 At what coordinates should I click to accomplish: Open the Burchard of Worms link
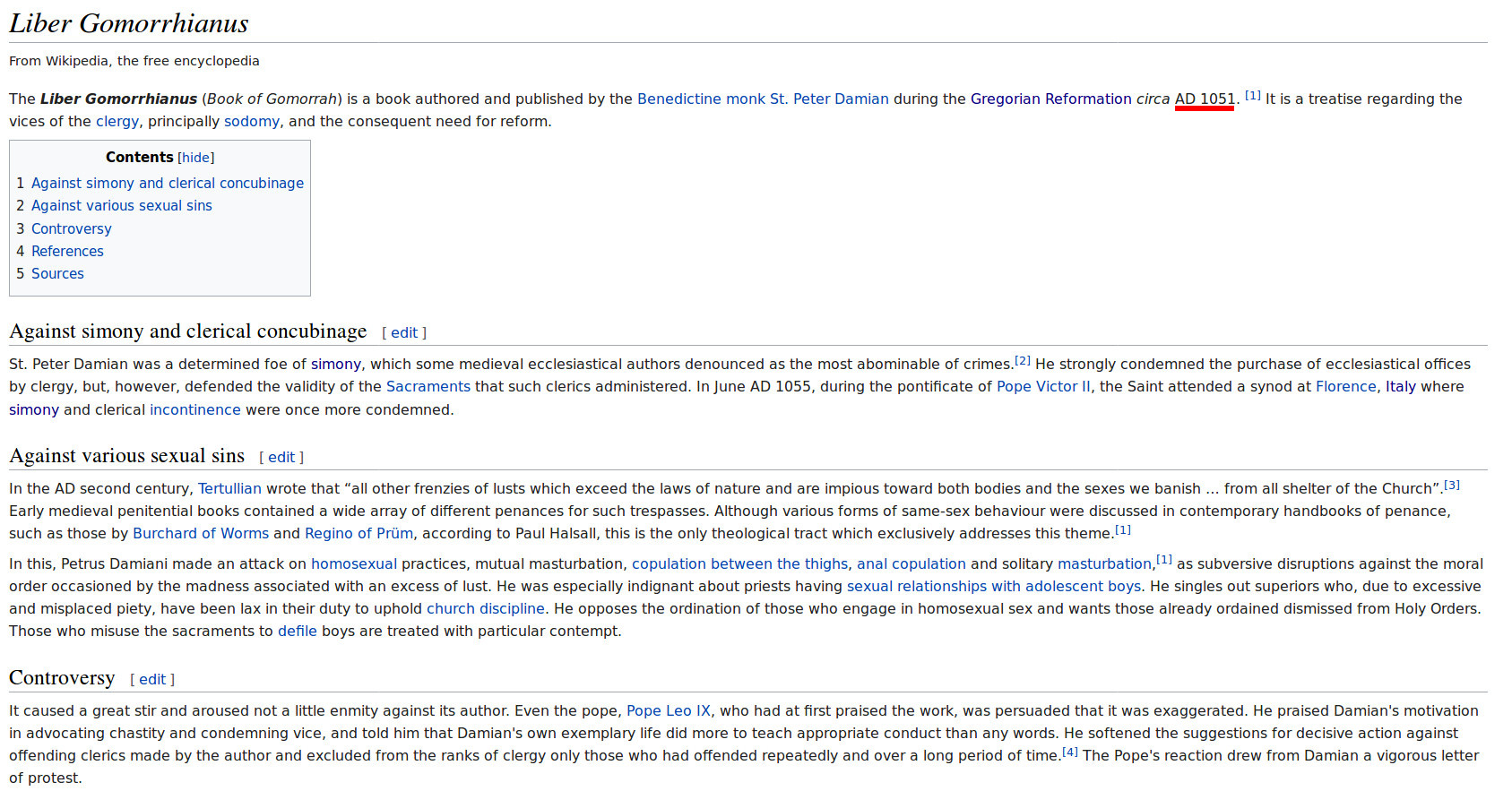point(201,533)
